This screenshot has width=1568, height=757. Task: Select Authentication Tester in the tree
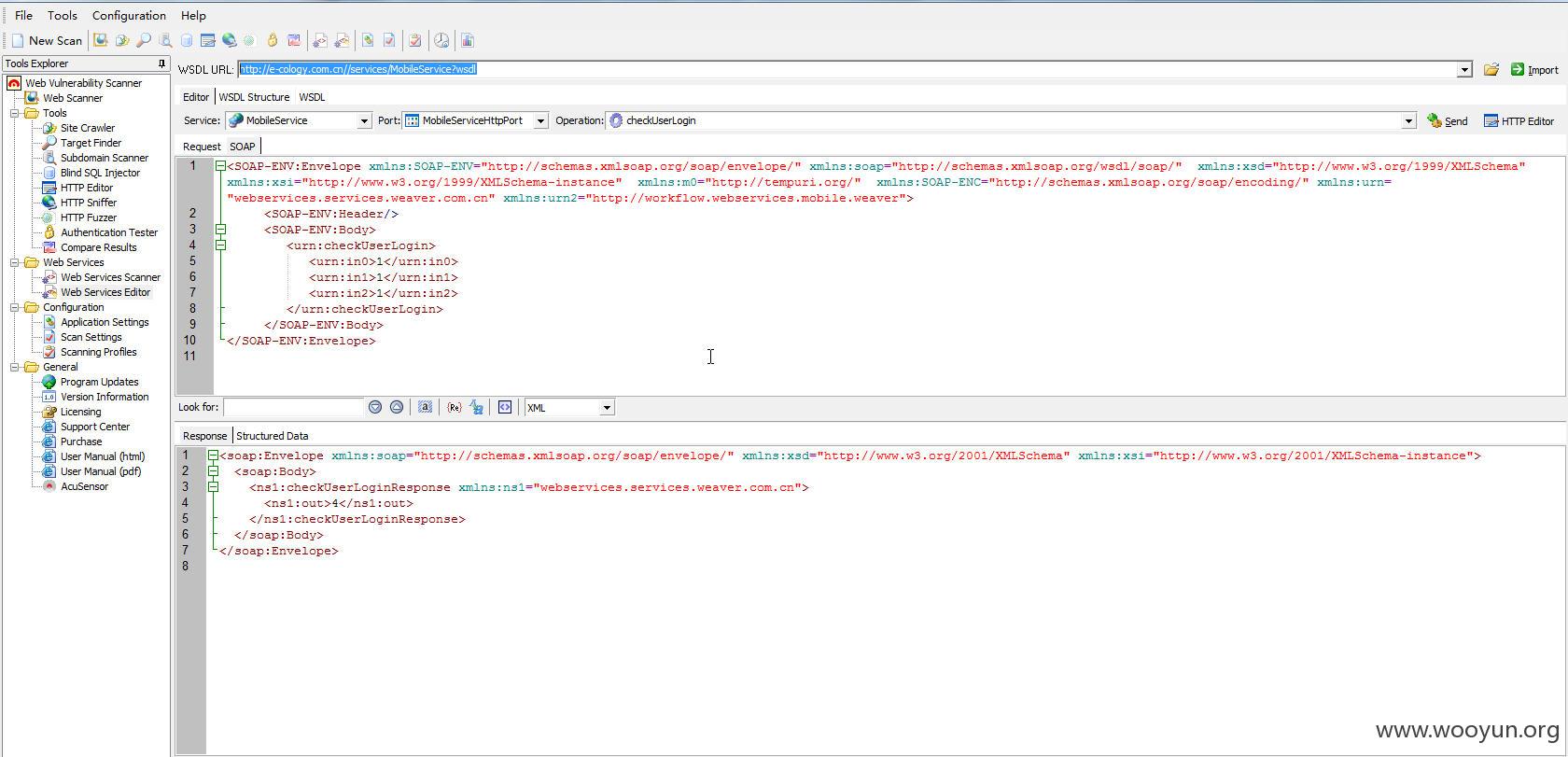pyautogui.click(x=109, y=232)
